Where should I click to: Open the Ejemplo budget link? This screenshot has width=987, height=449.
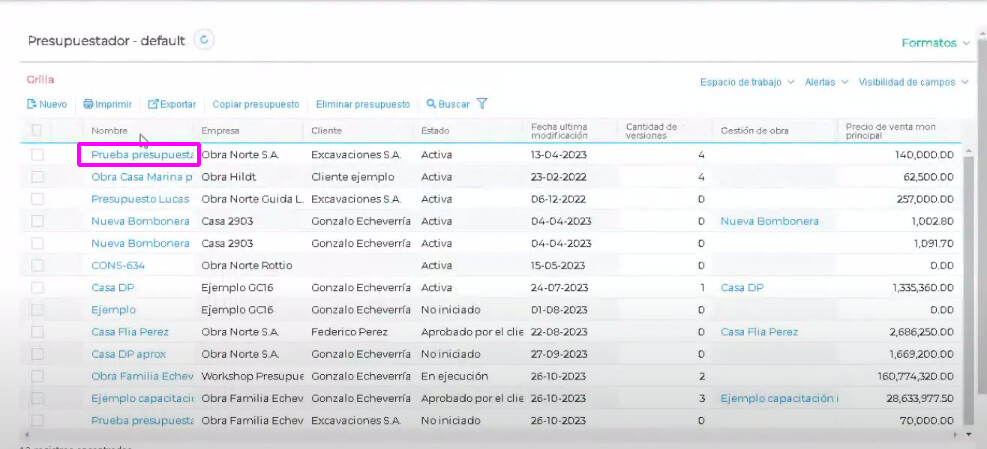(x=113, y=310)
